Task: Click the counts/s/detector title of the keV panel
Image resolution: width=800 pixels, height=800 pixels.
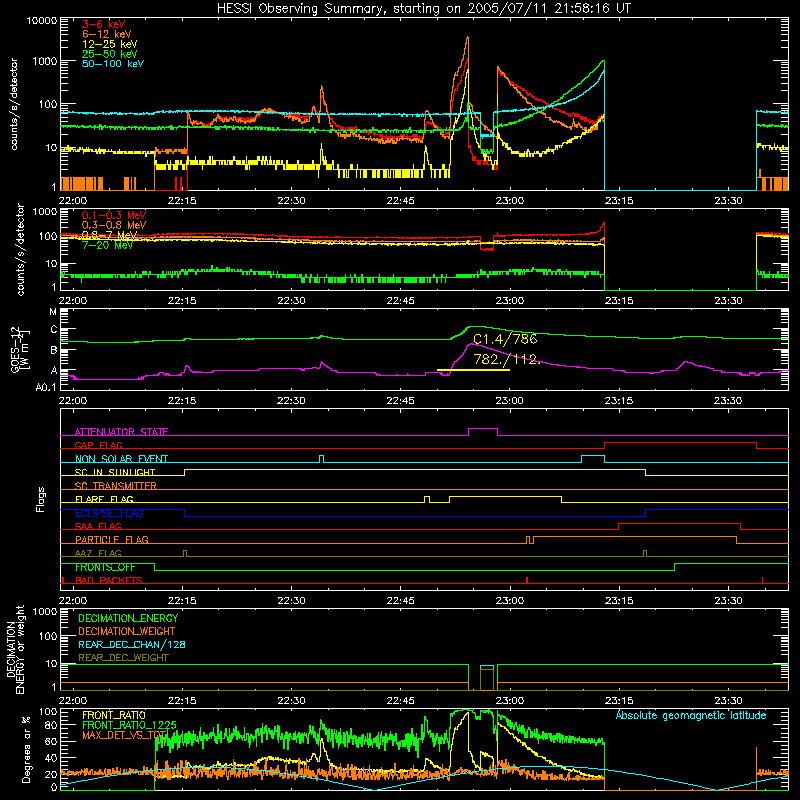Action: (x=14, y=104)
